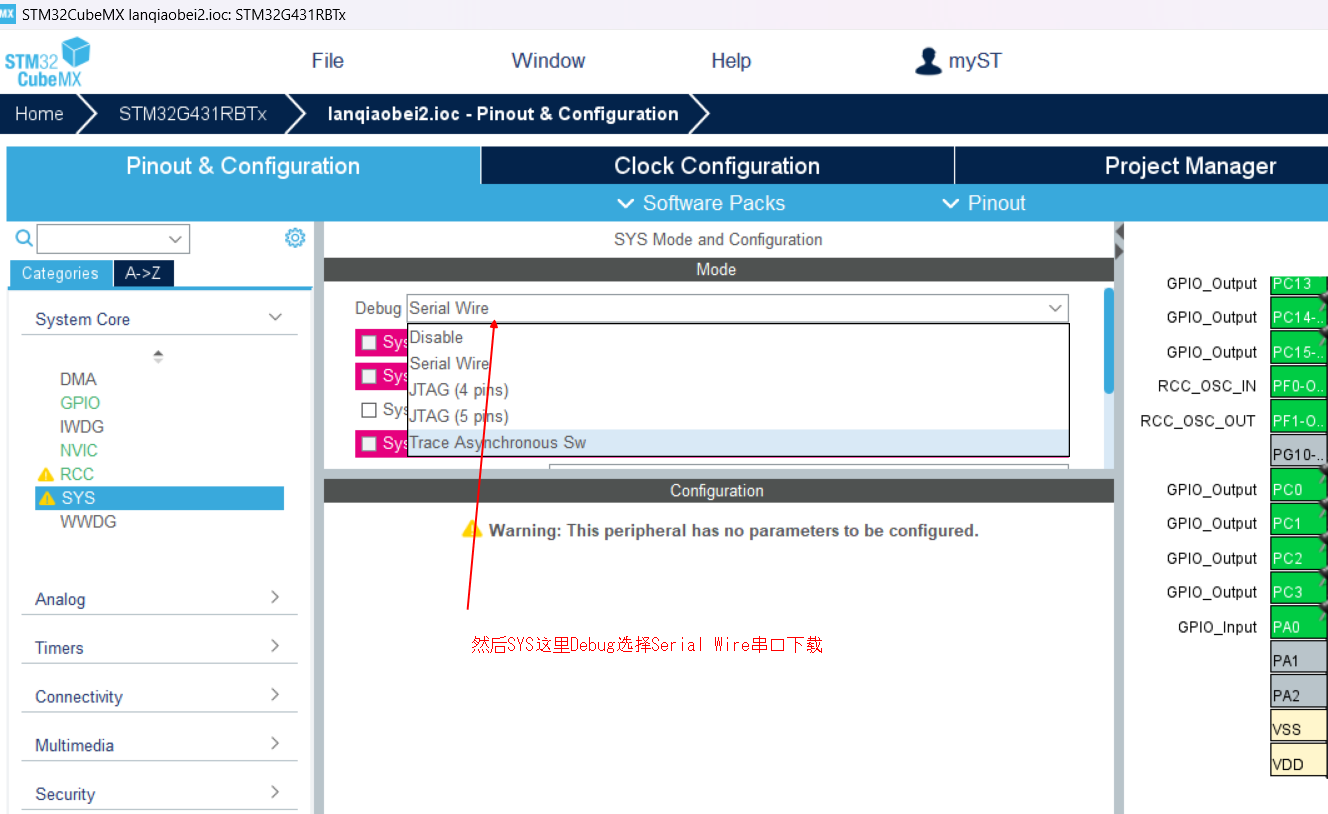The height and width of the screenshot is (814, 1328).
Task: Switch to Pinout & Configuration tab
Action: click(x=243, y=166)
